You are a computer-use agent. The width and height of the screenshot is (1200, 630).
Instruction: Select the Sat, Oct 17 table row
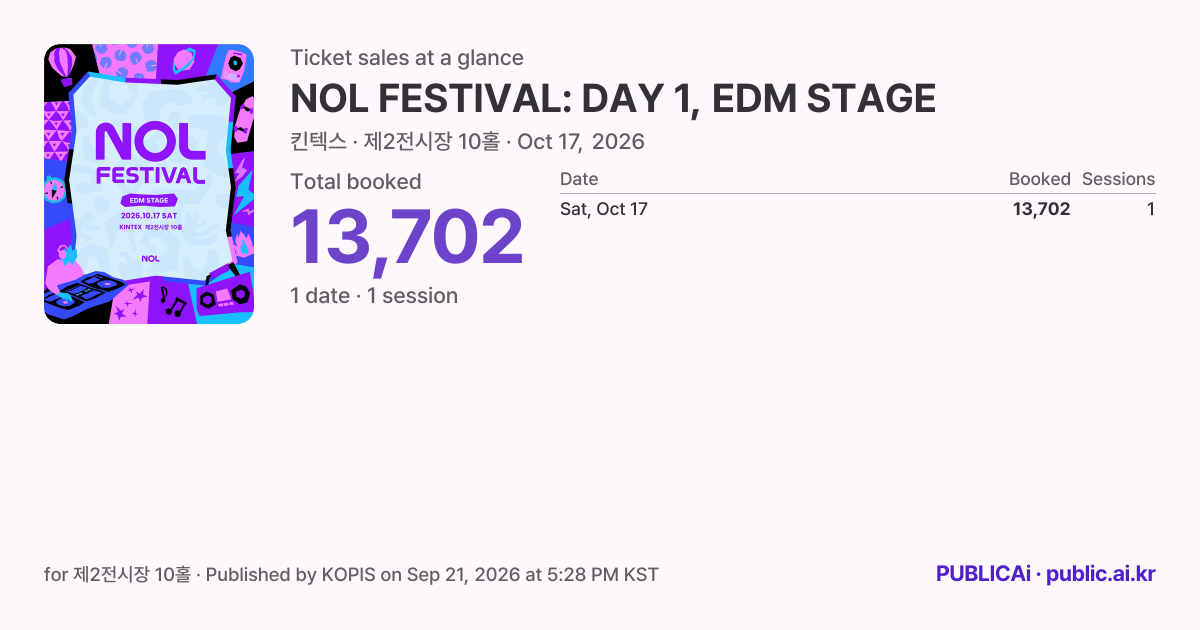[x=857, y=209]
